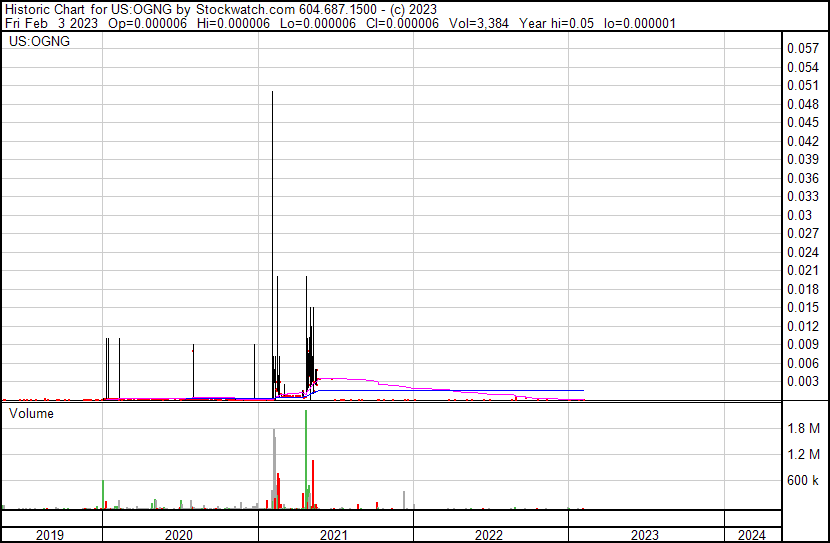Click the 1.8 M volume axis label
Viewport: 830px width, 543px height.
click(x=803, y=429)
